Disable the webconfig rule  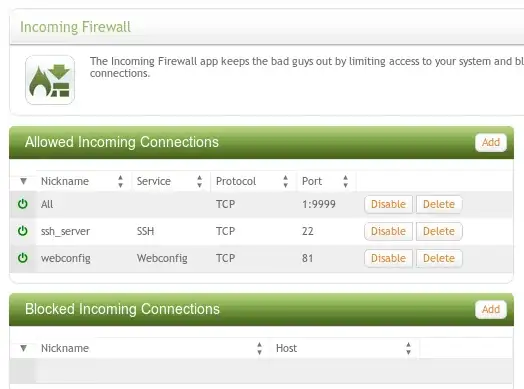pos(388,258)
